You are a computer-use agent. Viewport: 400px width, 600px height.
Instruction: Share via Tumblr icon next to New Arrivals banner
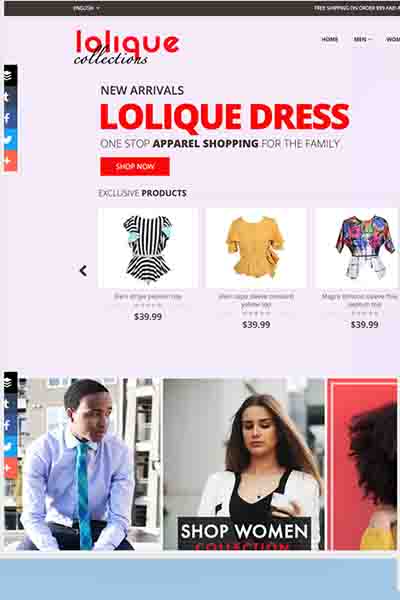click(x=10, y=97)
